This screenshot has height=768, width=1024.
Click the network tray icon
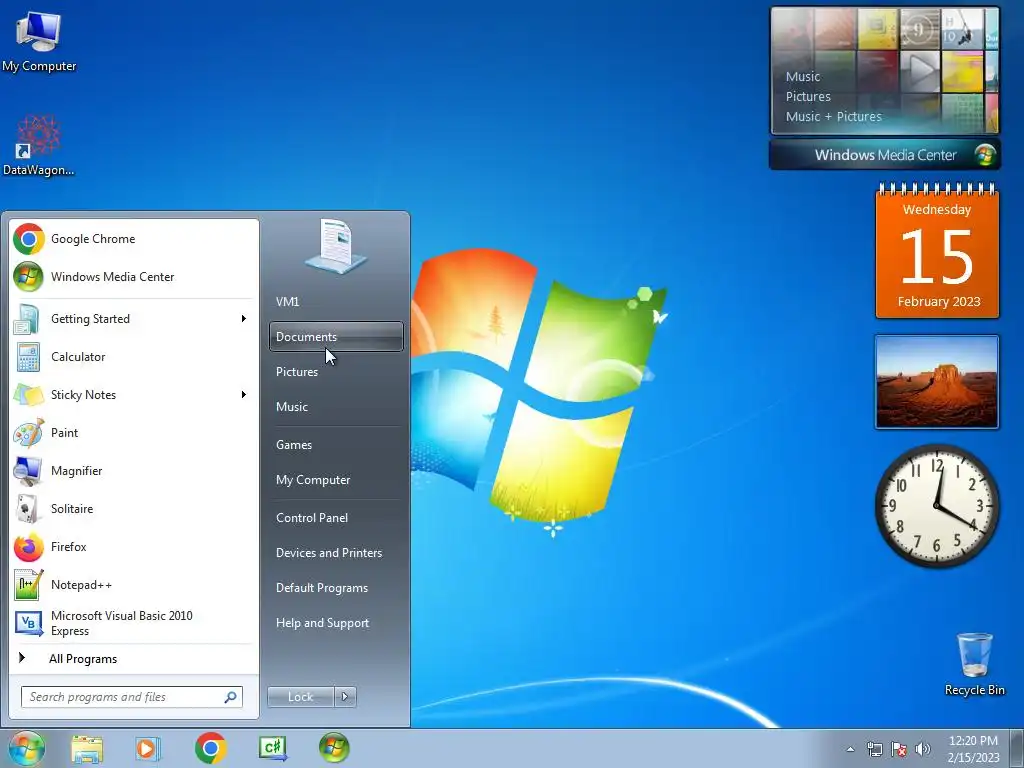click(x=874, y=750)
